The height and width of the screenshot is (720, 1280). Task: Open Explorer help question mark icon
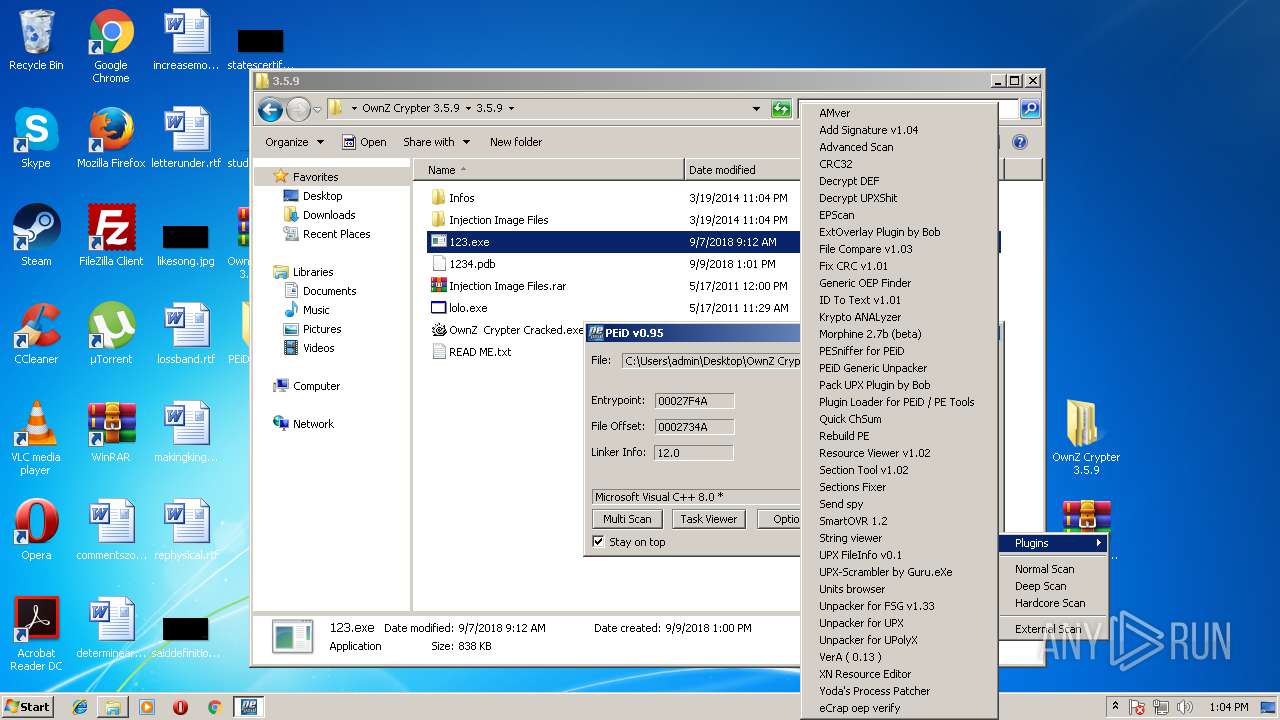click(1020, 142)
